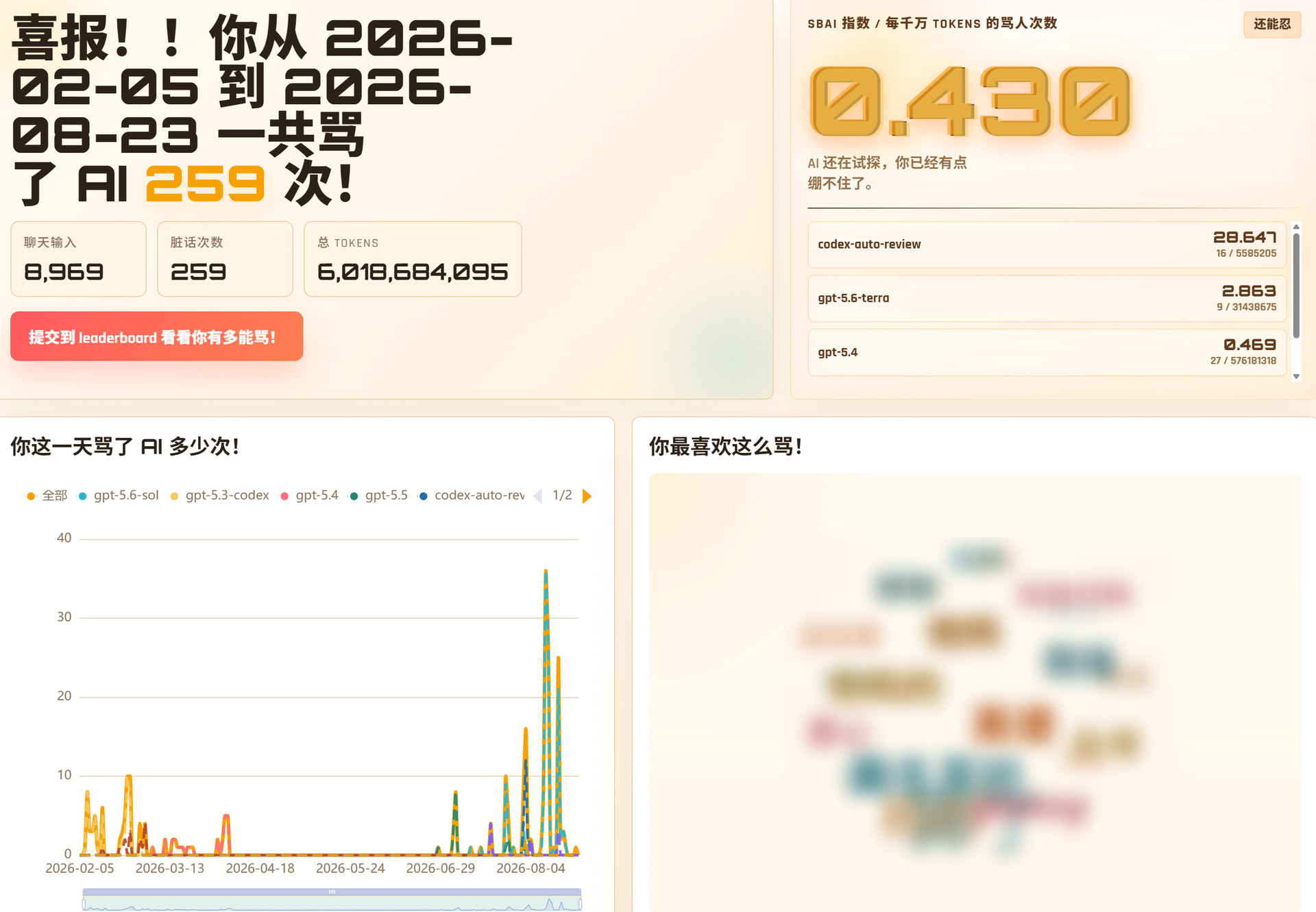Screen dimensions: 1316x912
Task: Show next page of chart legend
Action: pos(587,496)
